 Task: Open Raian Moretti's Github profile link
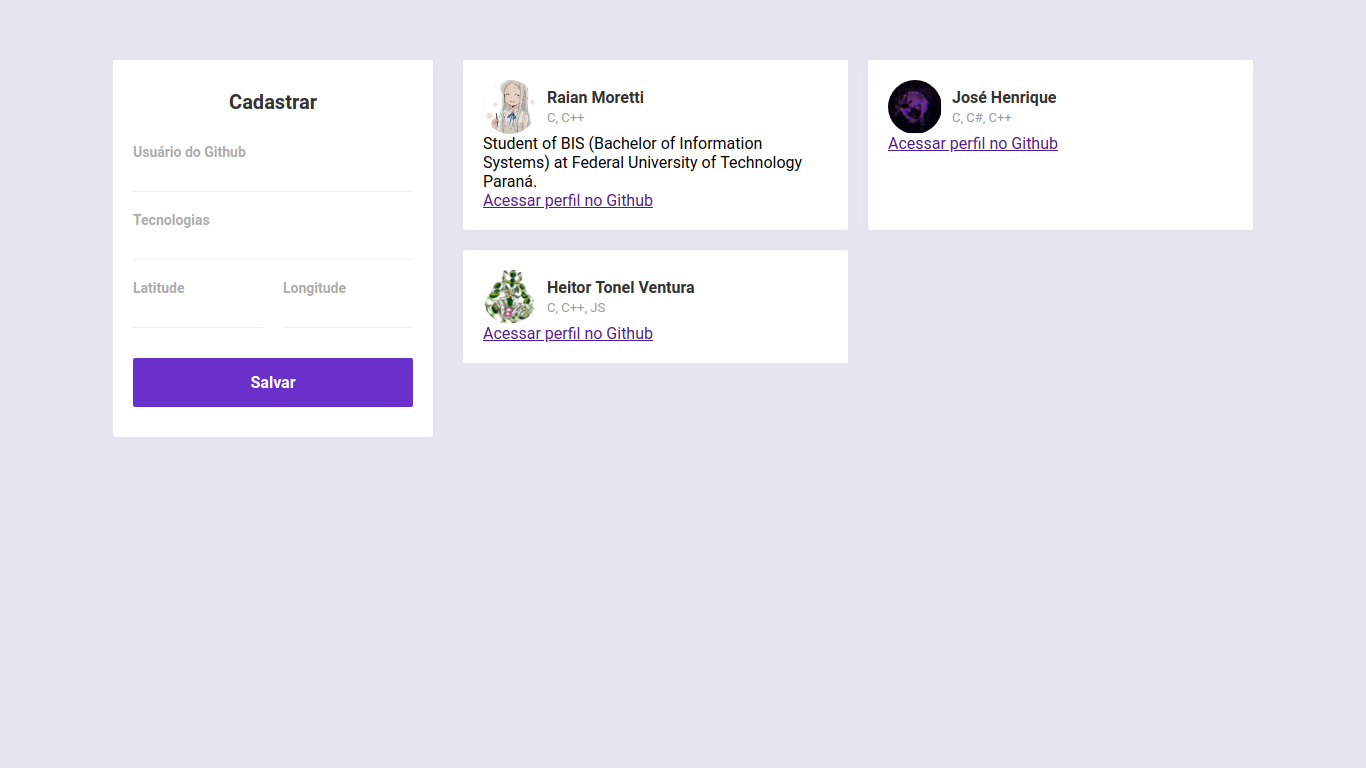click(568, 200)
